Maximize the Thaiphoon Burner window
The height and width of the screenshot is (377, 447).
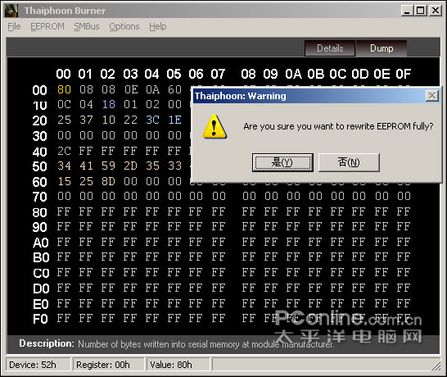coord(421,11)
